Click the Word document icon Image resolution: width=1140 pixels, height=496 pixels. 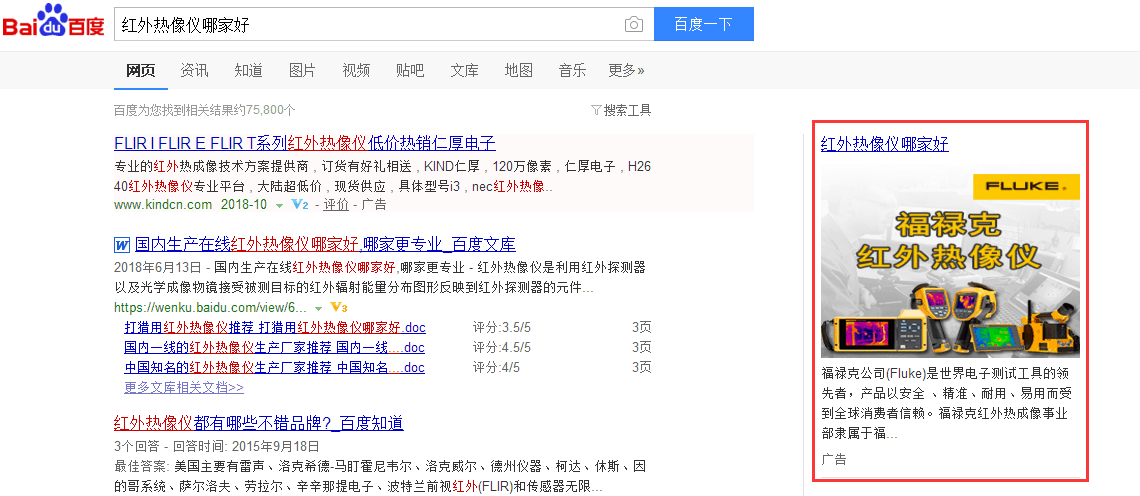121,244
